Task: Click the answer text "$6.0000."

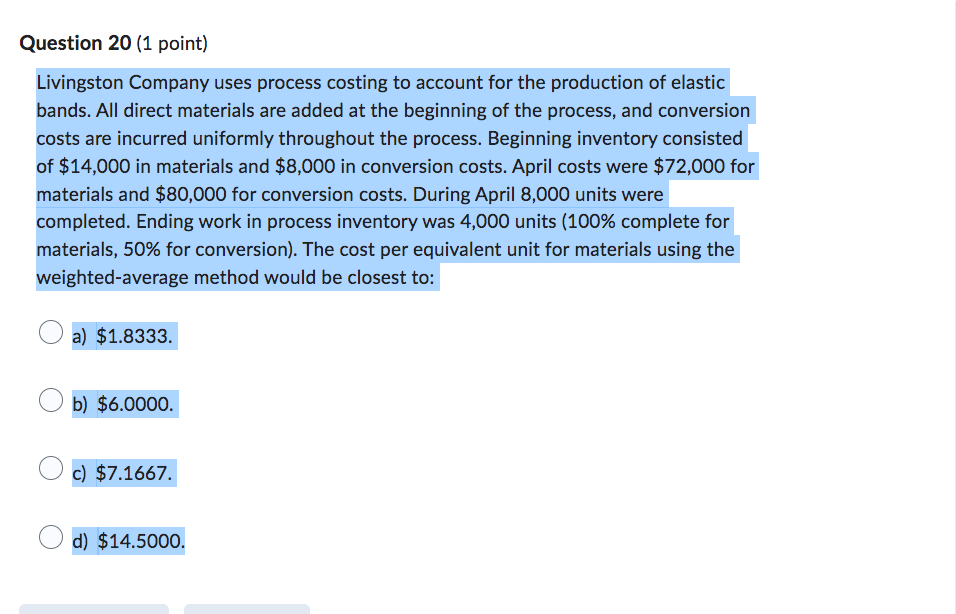Action: click(x=136, y=404)
